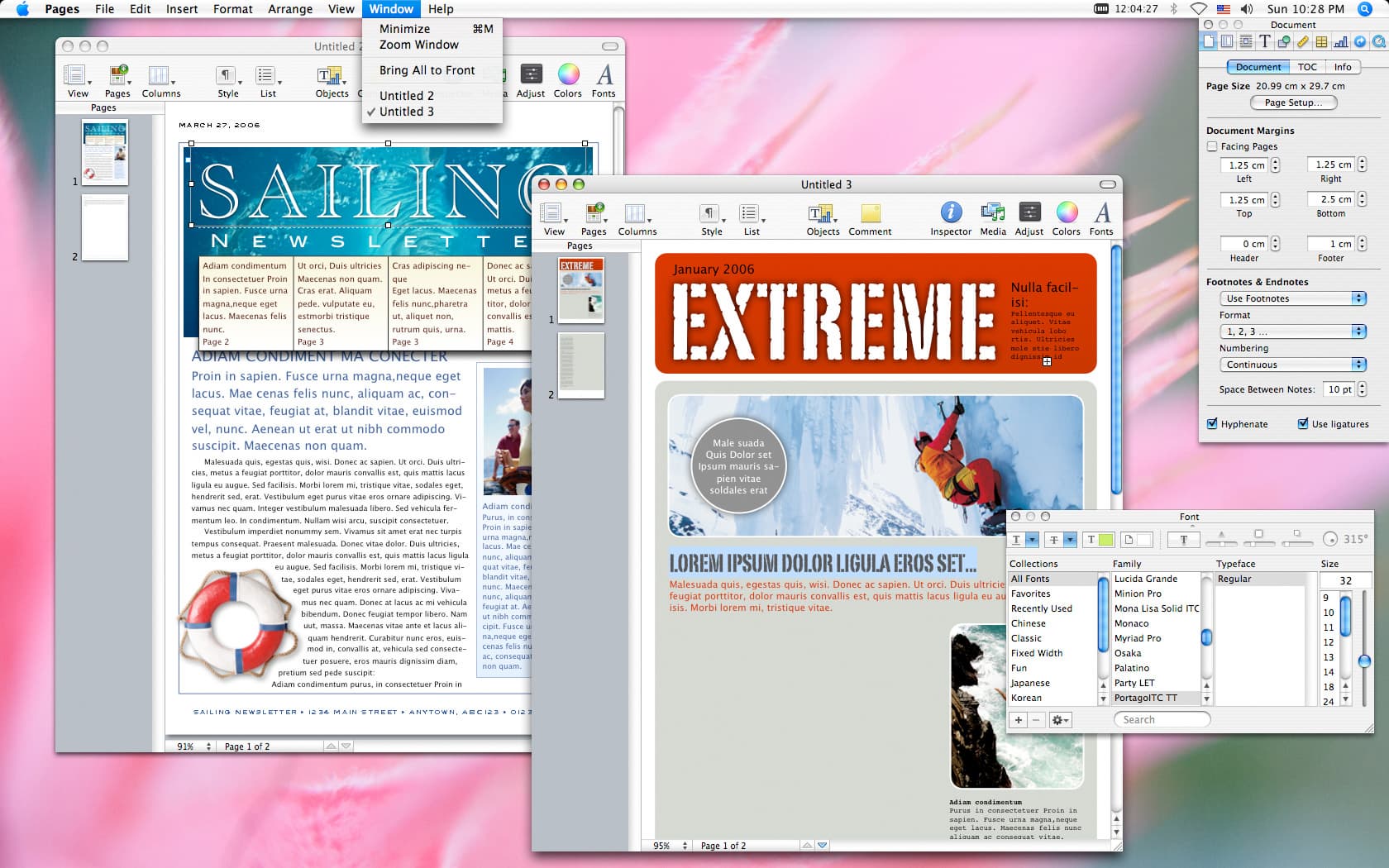Select the Layout inspector icon
This screenshot has width=1389, height=868.
click(x=1228, y=41)
